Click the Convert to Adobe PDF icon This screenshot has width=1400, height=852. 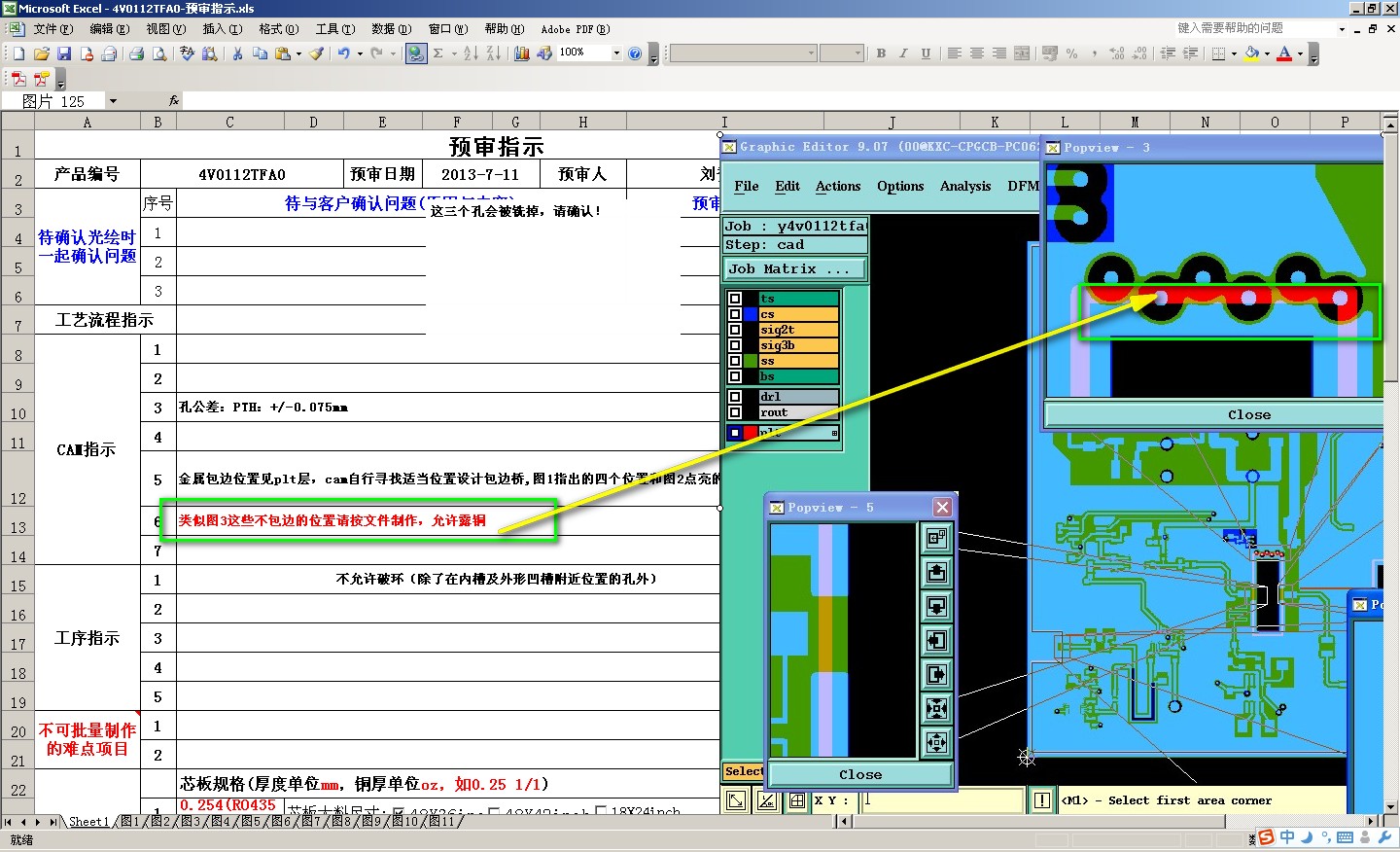click(18, 79)
